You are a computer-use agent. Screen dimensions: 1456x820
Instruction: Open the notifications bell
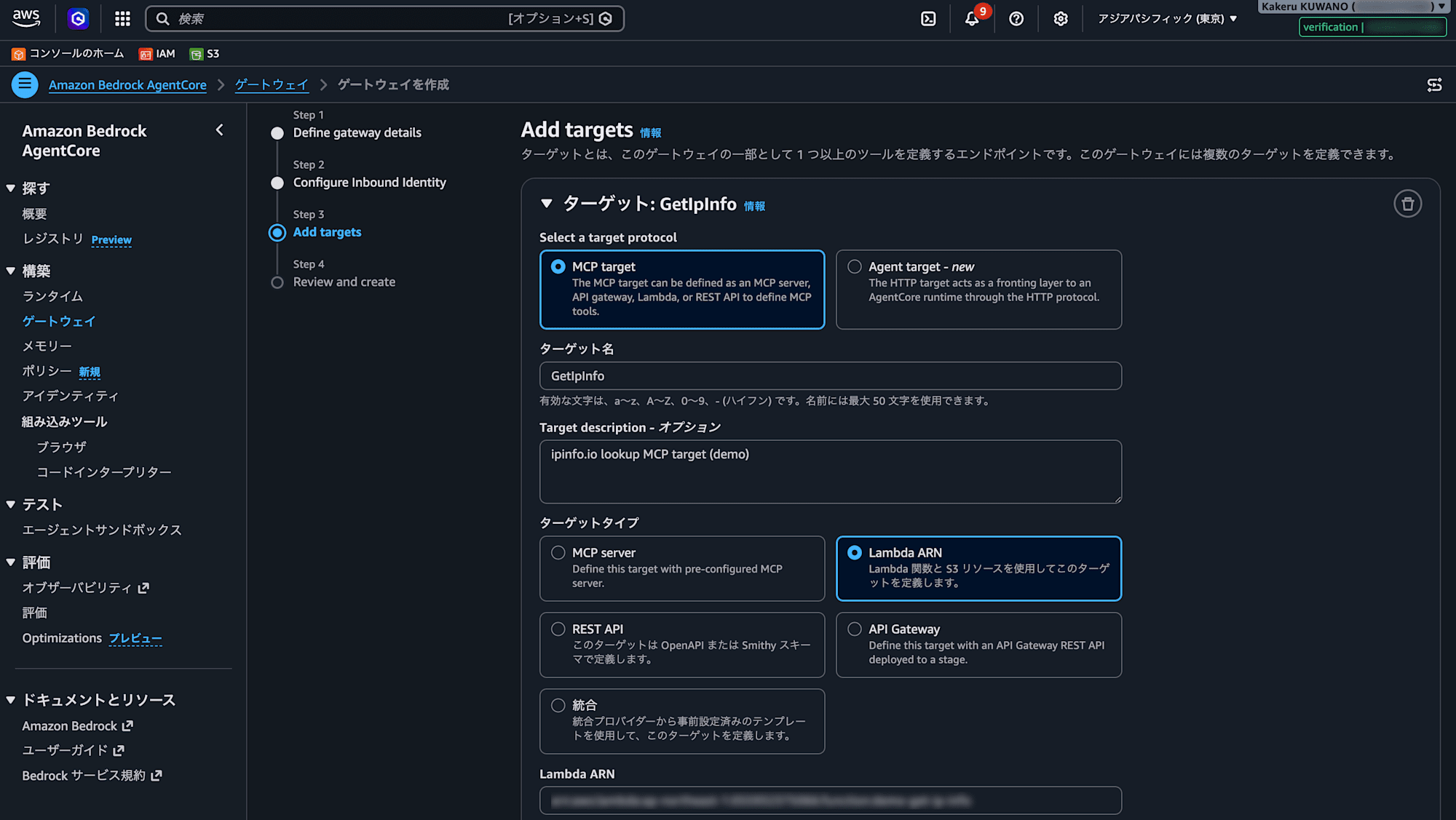coord(973,19)
